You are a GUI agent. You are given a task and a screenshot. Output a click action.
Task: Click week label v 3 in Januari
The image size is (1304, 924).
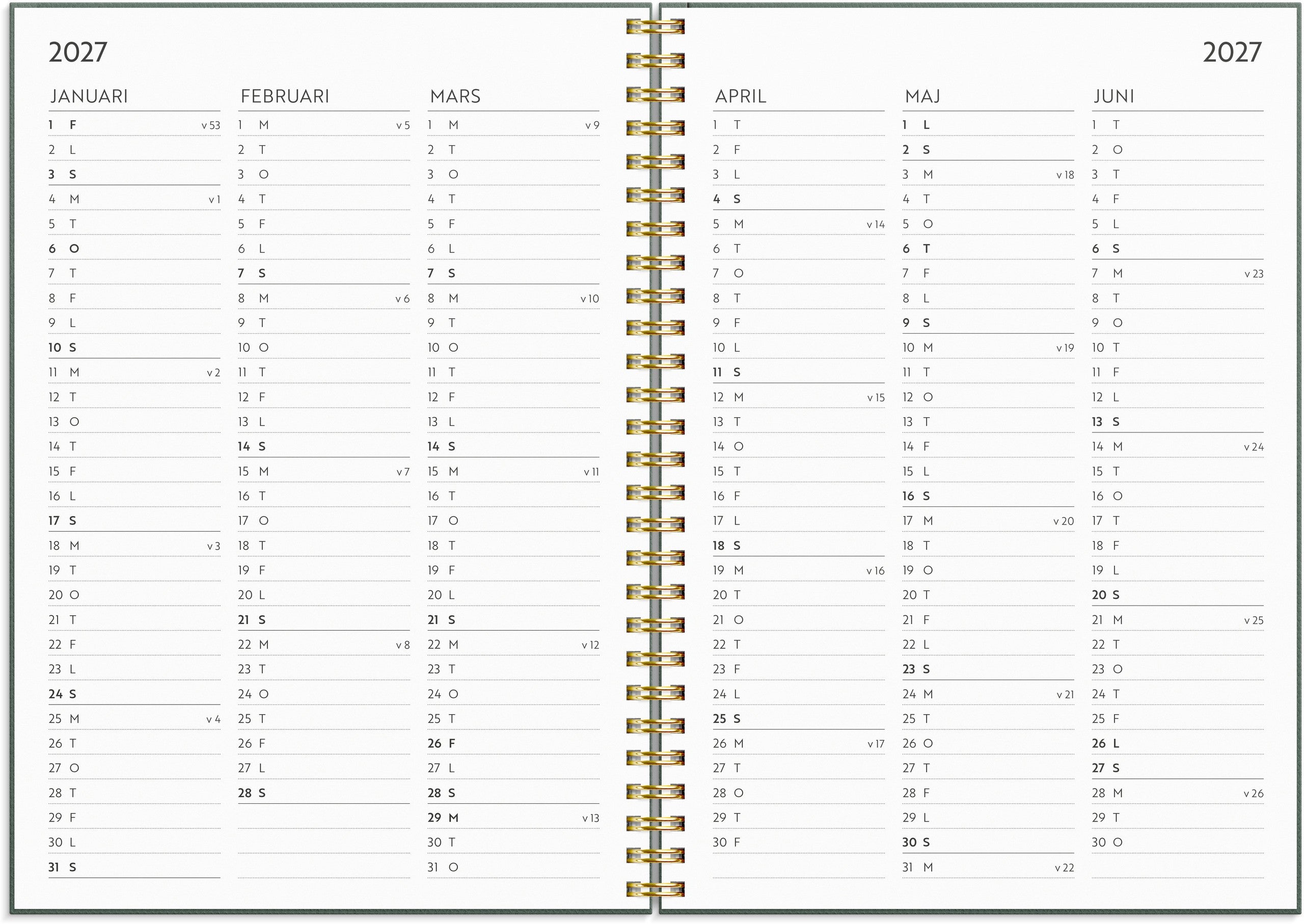tap(213, 546)
